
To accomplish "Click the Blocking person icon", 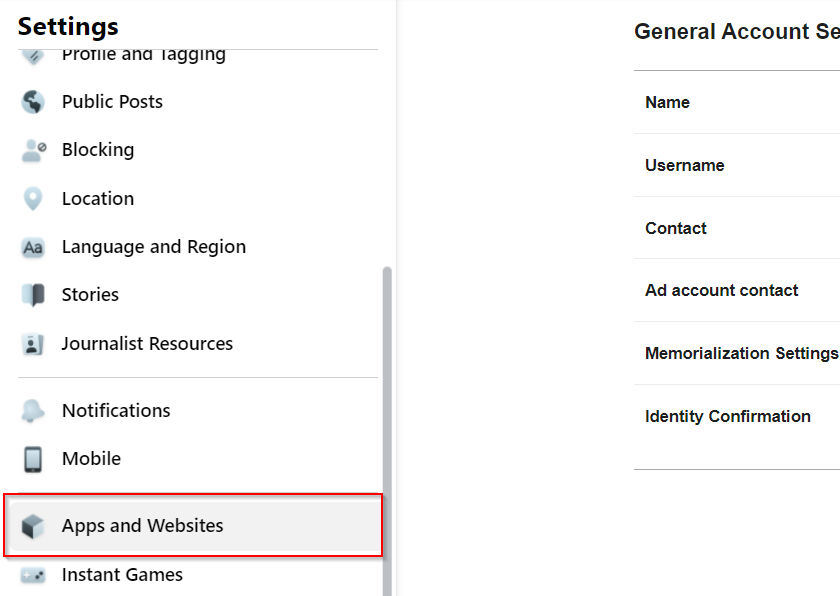I will tap(33, 150).
